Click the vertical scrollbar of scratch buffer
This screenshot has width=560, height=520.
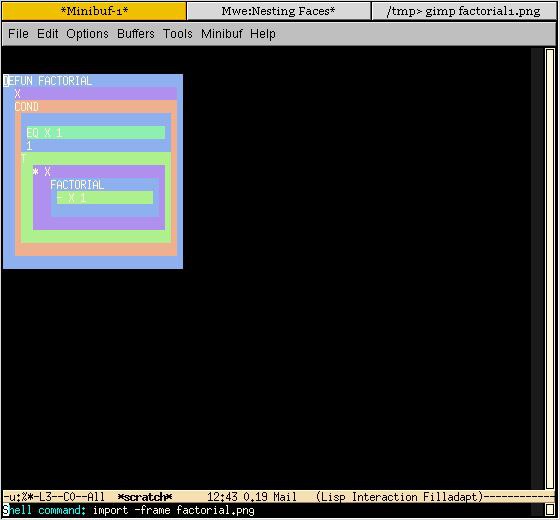(x=550, y=269)
